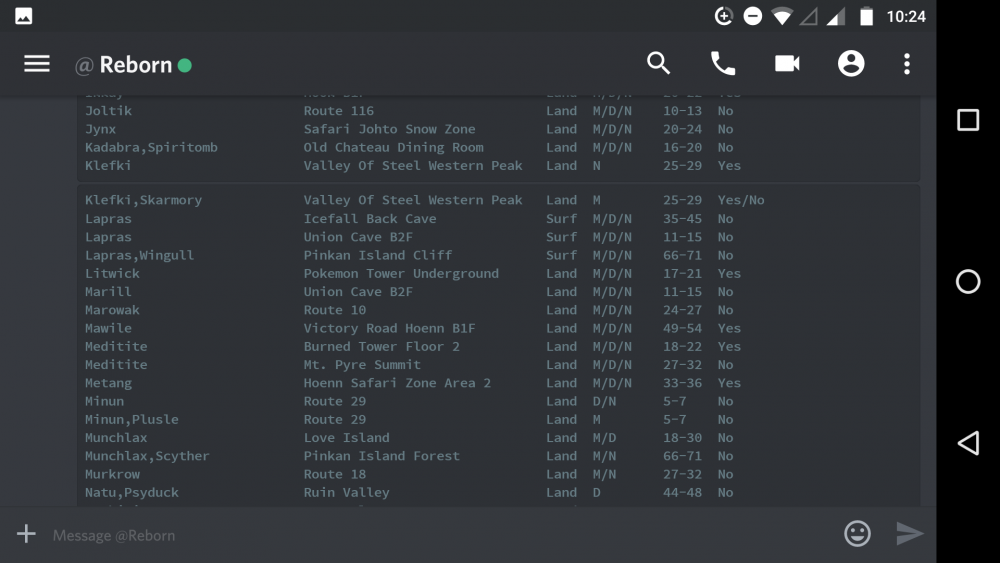This screenshot has height=563, width=1000.
Task: Tap the battery icon in status bar
Action: pyautogui.click(x=866, y=16)
